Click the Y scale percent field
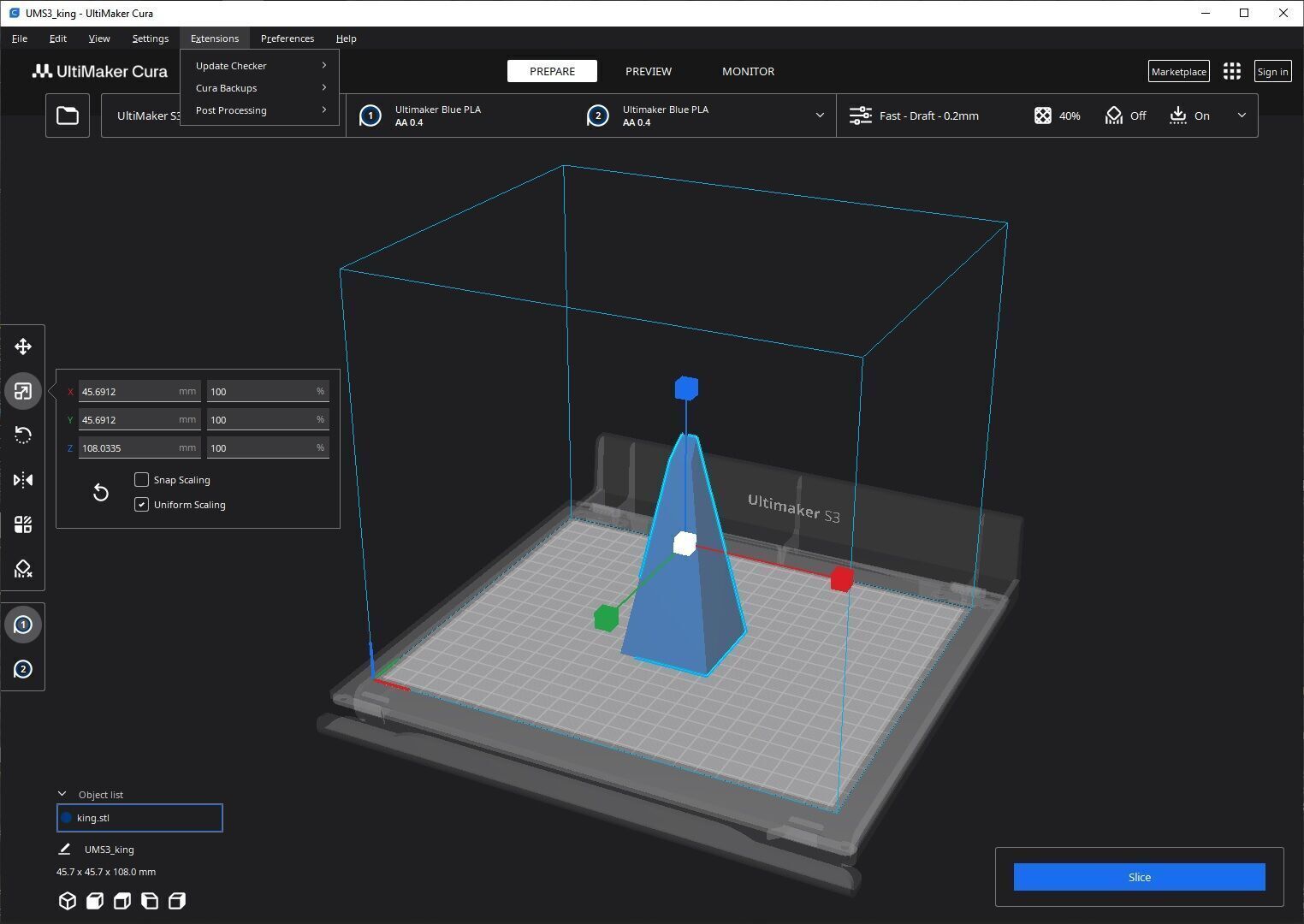Viewport: 1304px width, 924px height. coord(268,419)
